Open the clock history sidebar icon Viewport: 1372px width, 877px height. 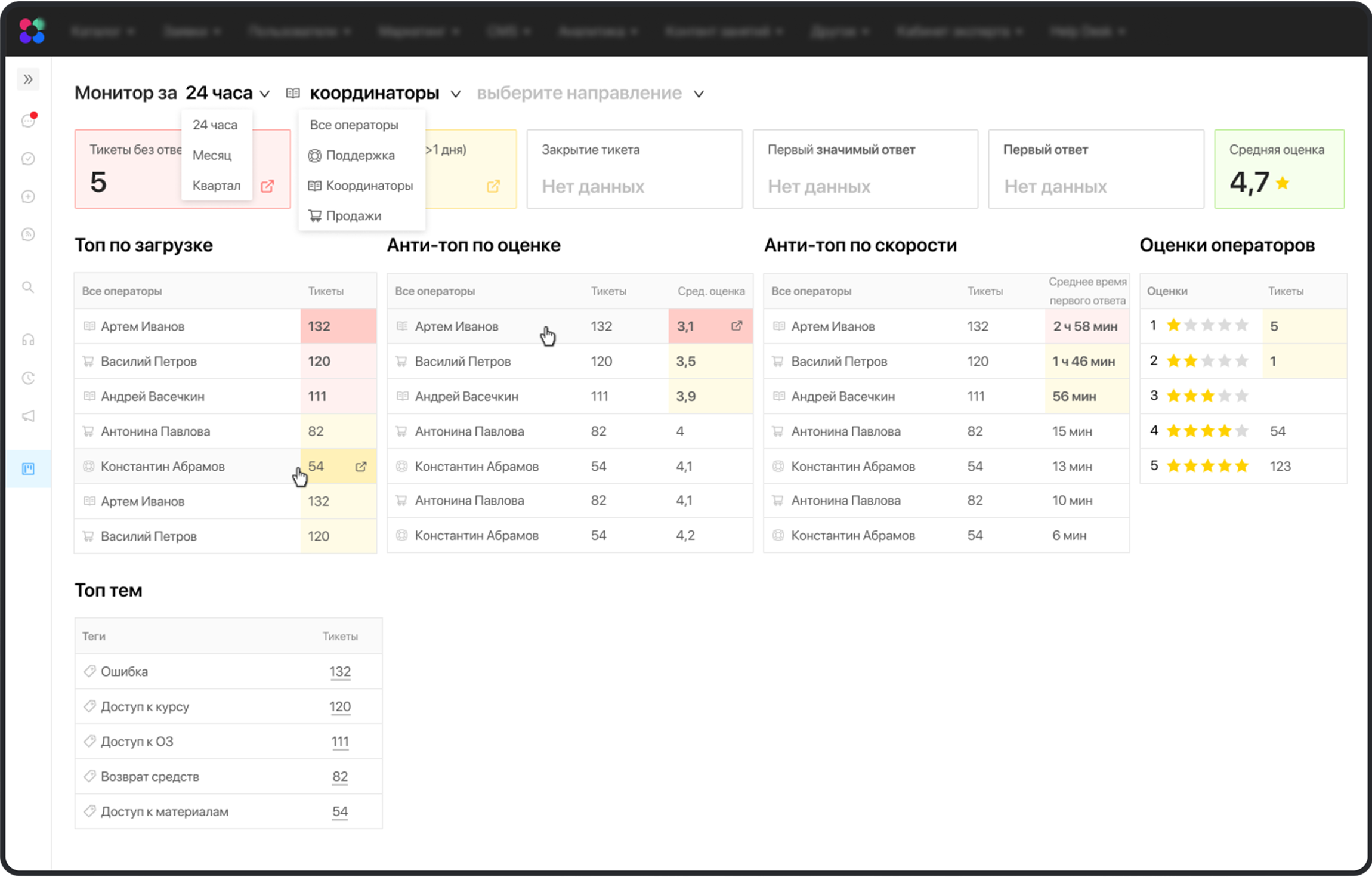[28, 378]
